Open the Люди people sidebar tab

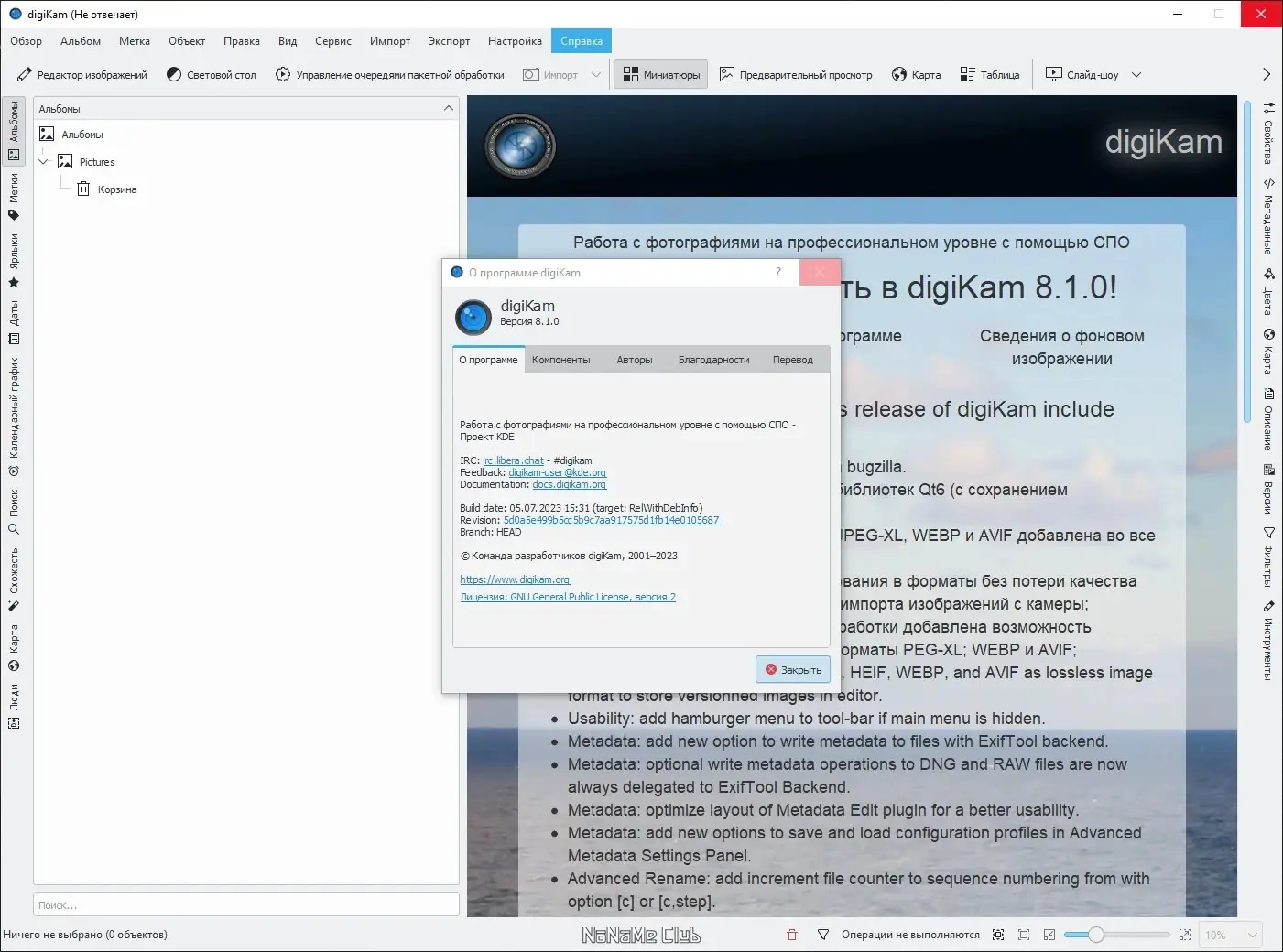click(x=14, y=706)
